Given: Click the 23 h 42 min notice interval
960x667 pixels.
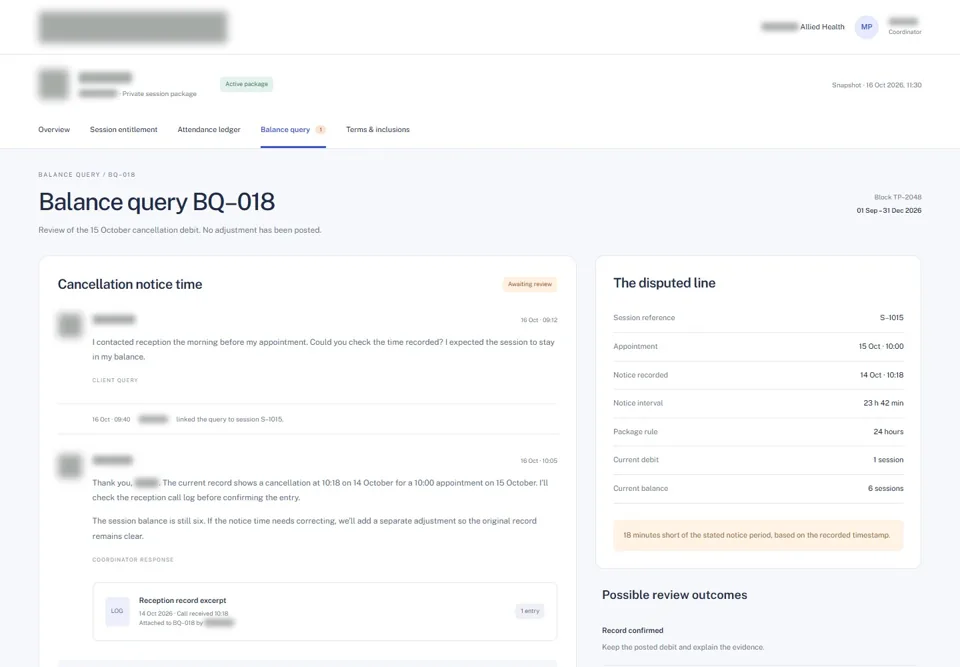Looking at the screenshot, I should (883, 403).
